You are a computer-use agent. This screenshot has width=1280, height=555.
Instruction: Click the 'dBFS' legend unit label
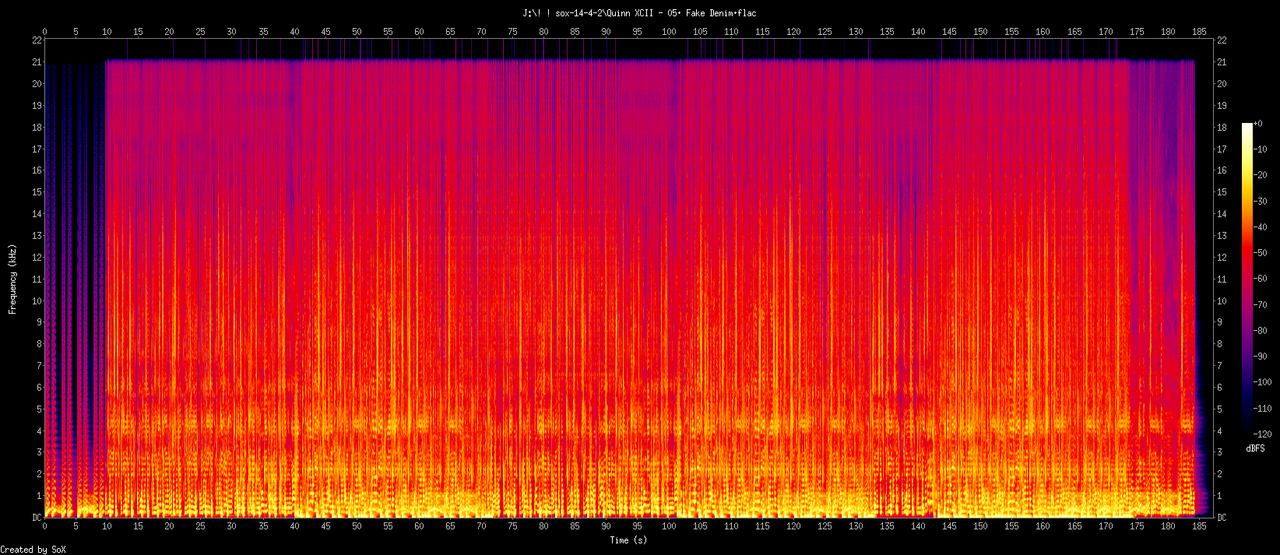pyautogui.click(x=1256, y=449)
